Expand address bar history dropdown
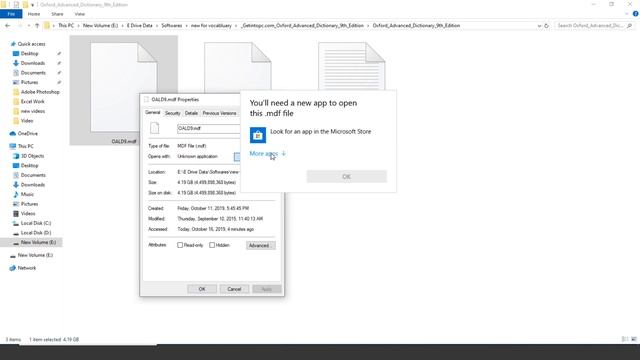640x360 pixels. point(539,26)
